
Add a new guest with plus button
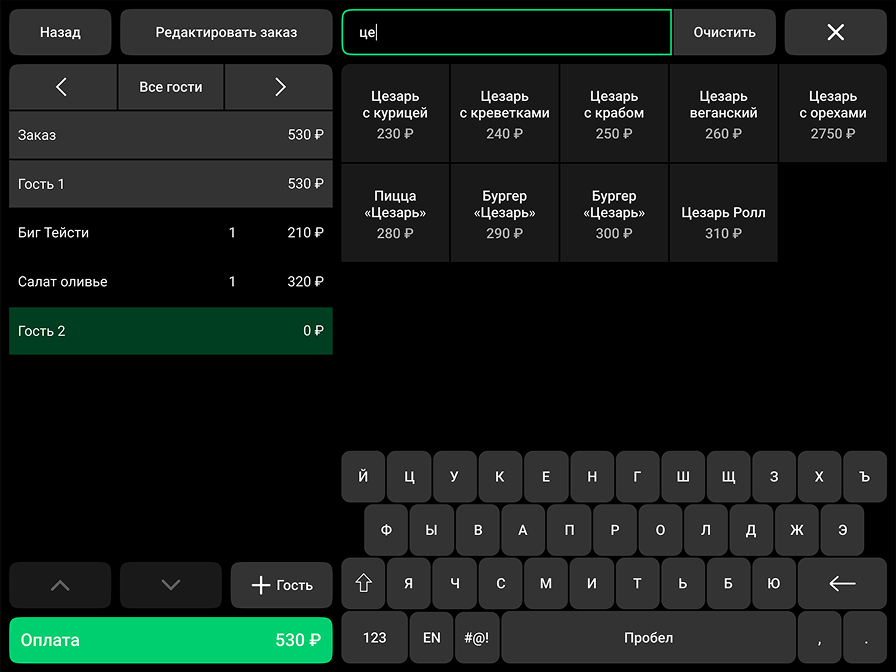[281, 585]
